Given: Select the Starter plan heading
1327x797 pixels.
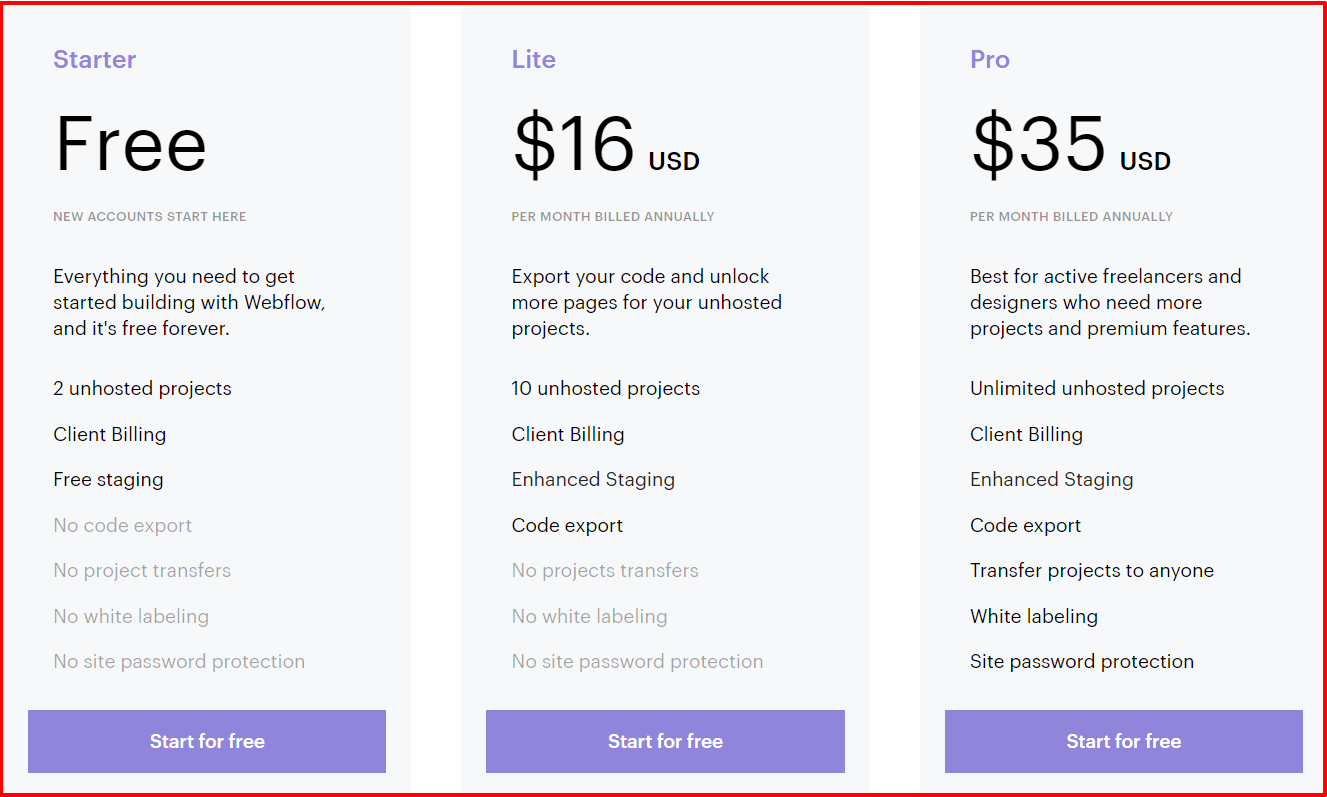Looking at the screenshot, I should 95,60.
